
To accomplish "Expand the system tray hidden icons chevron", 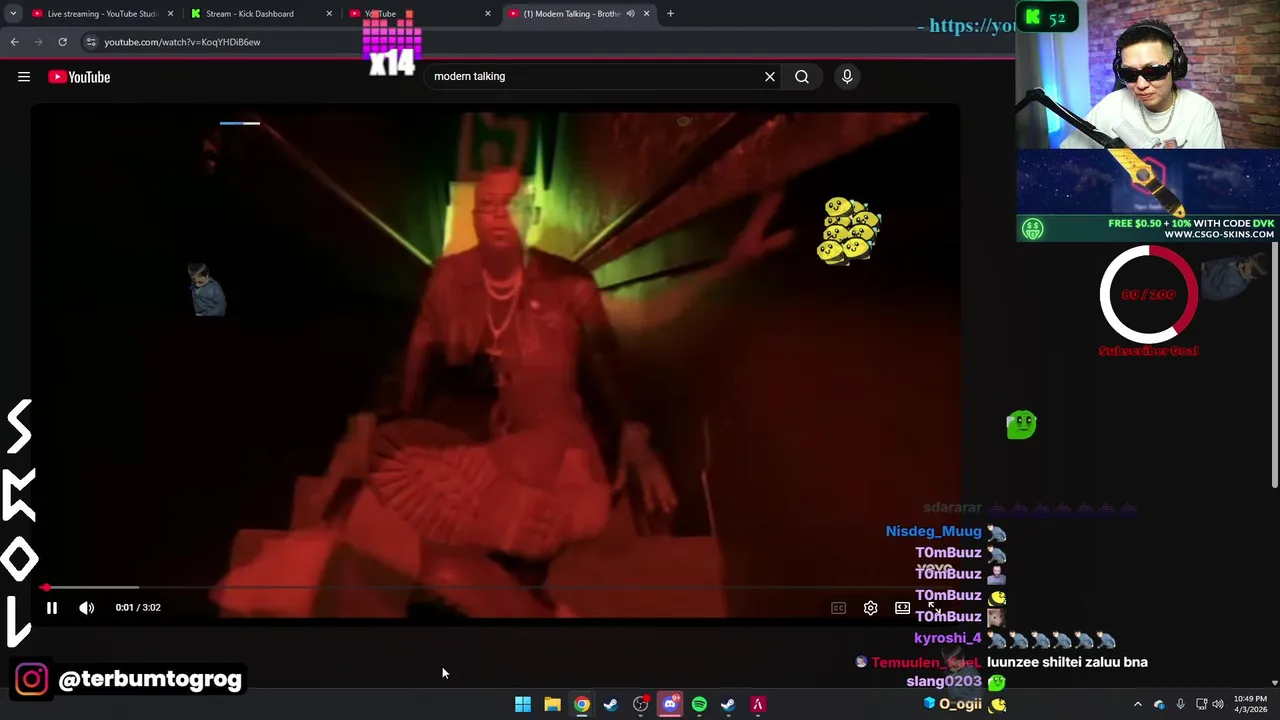I will pyautogui.click(x=1137, y=704).
